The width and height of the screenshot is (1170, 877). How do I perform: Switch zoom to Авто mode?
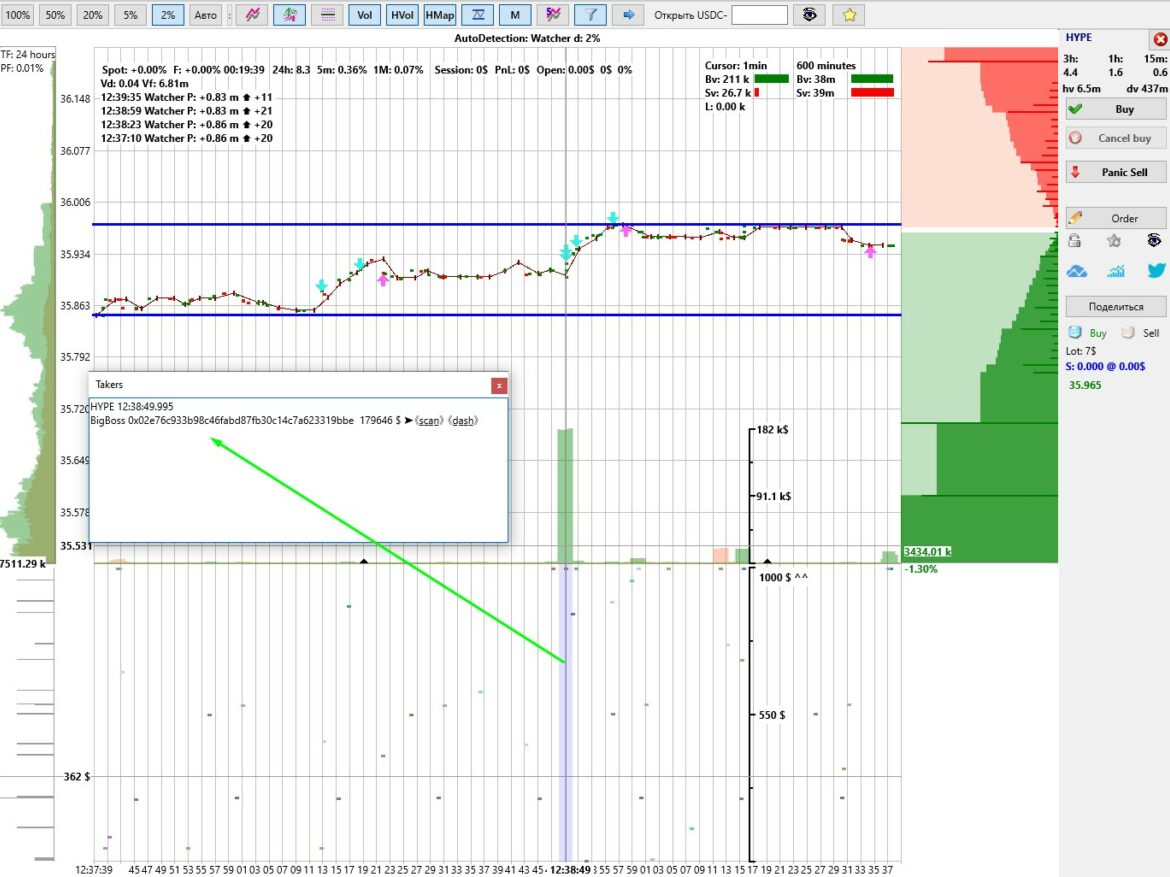coord(205,15)
